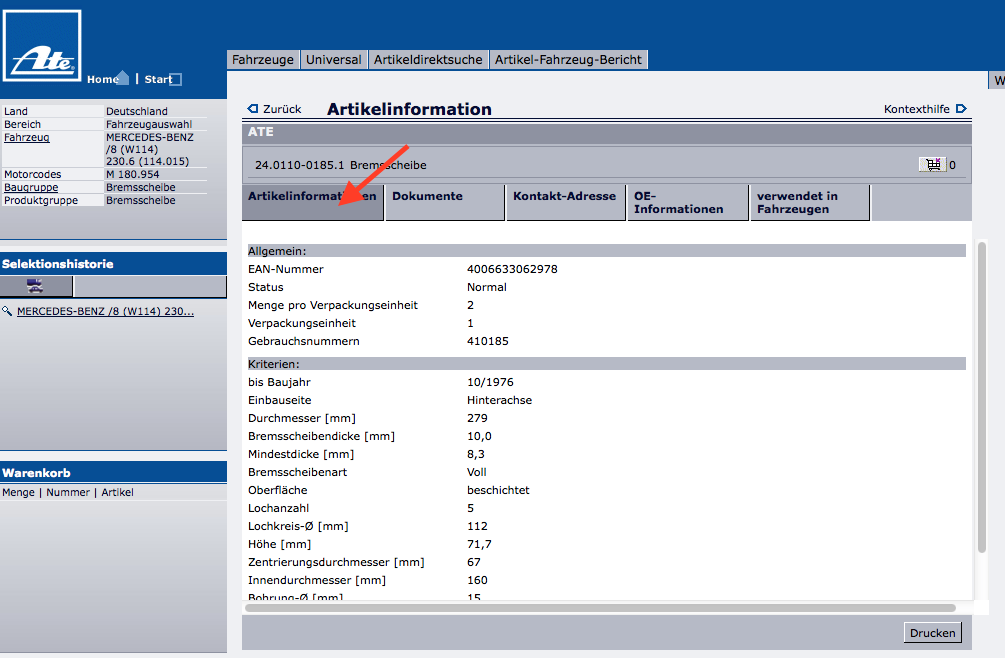This screenshot has height=658, width=1005.
Task: Click the ATE logo
Action: 42,46
